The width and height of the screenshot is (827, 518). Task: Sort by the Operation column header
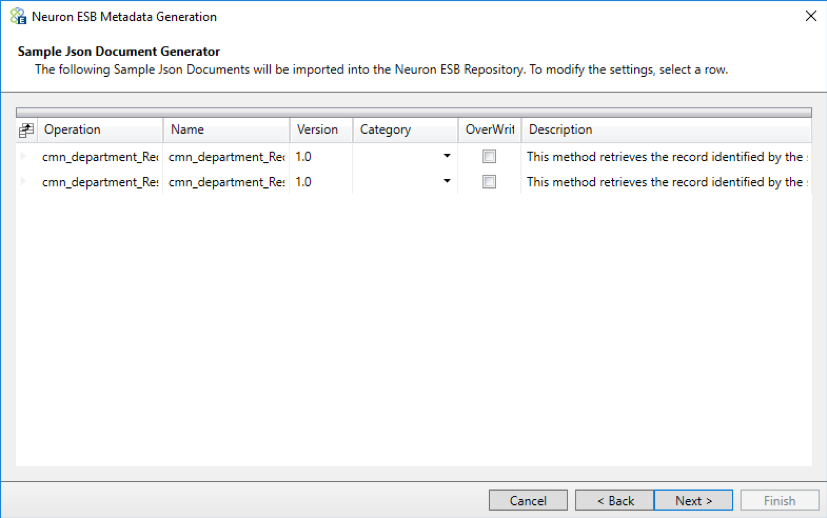[100, 130]
